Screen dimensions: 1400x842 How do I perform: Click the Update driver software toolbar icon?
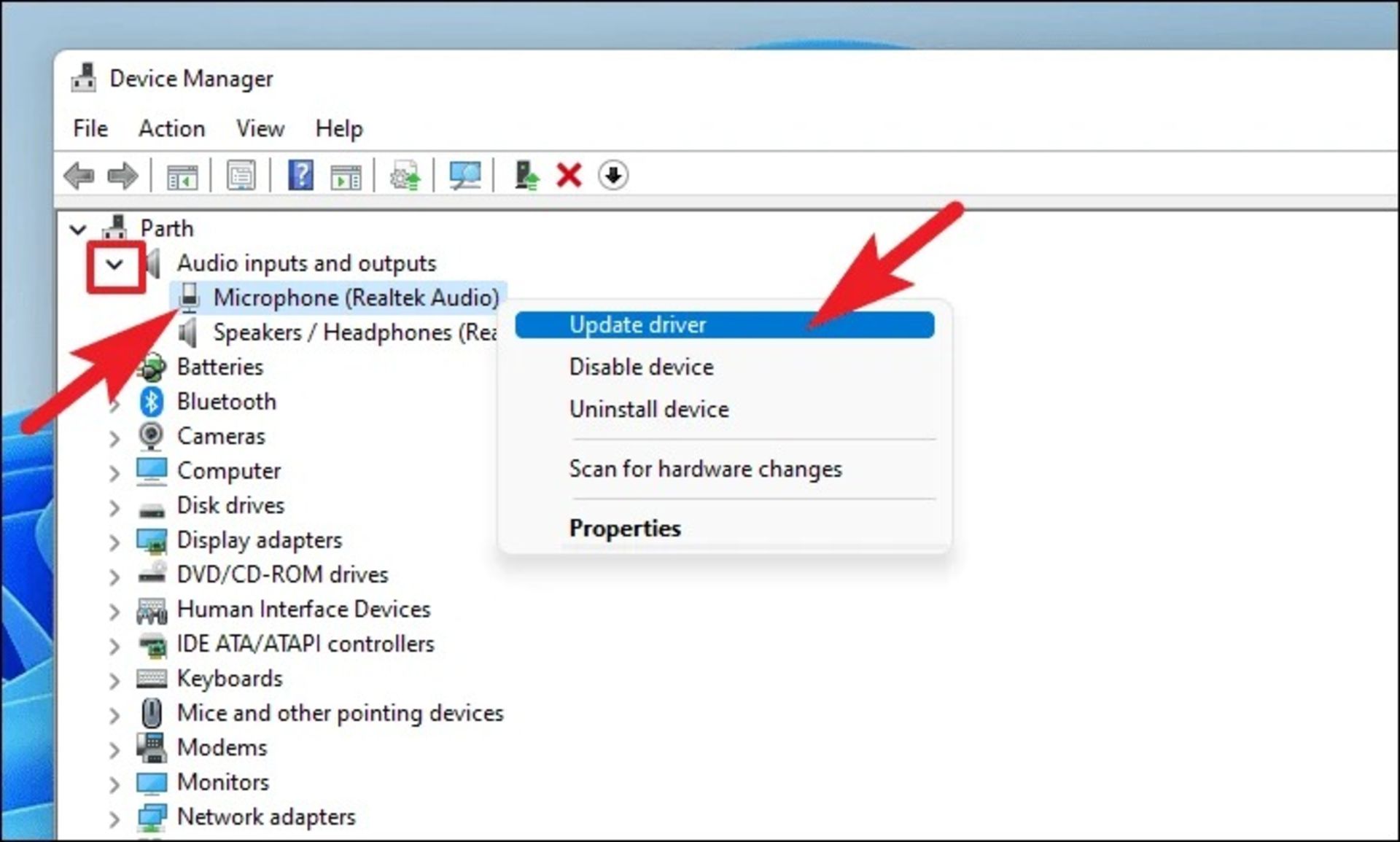point(405,176)
